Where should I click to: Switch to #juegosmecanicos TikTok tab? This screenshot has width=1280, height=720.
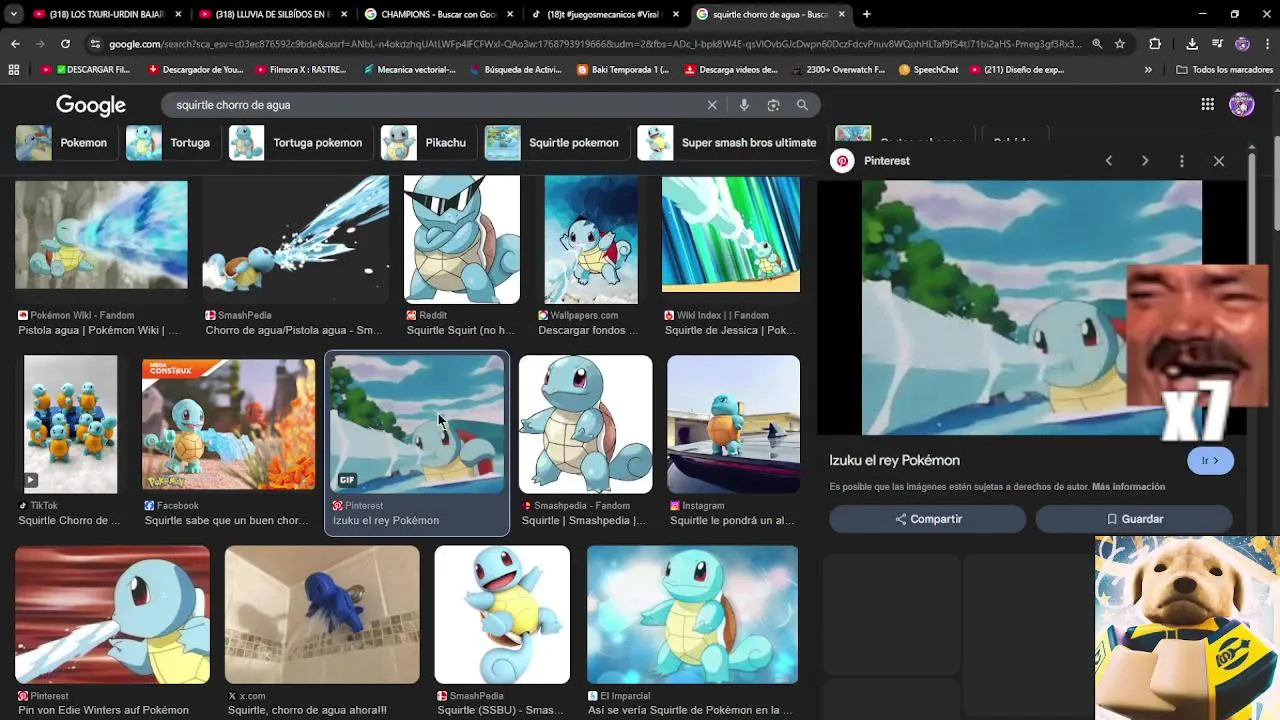(605, 14)
